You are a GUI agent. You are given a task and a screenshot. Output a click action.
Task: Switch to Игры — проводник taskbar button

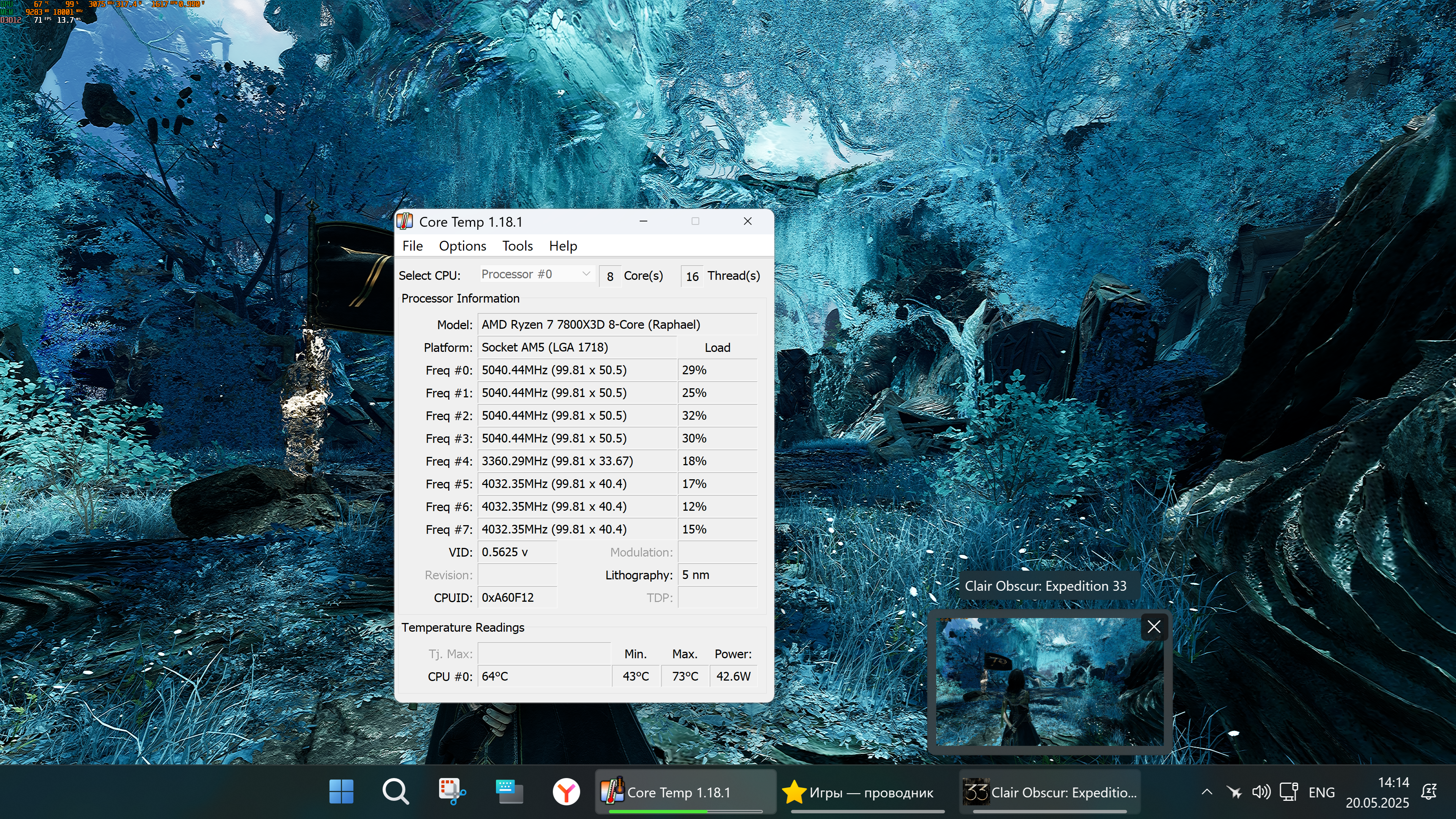(x=868, y=792)
